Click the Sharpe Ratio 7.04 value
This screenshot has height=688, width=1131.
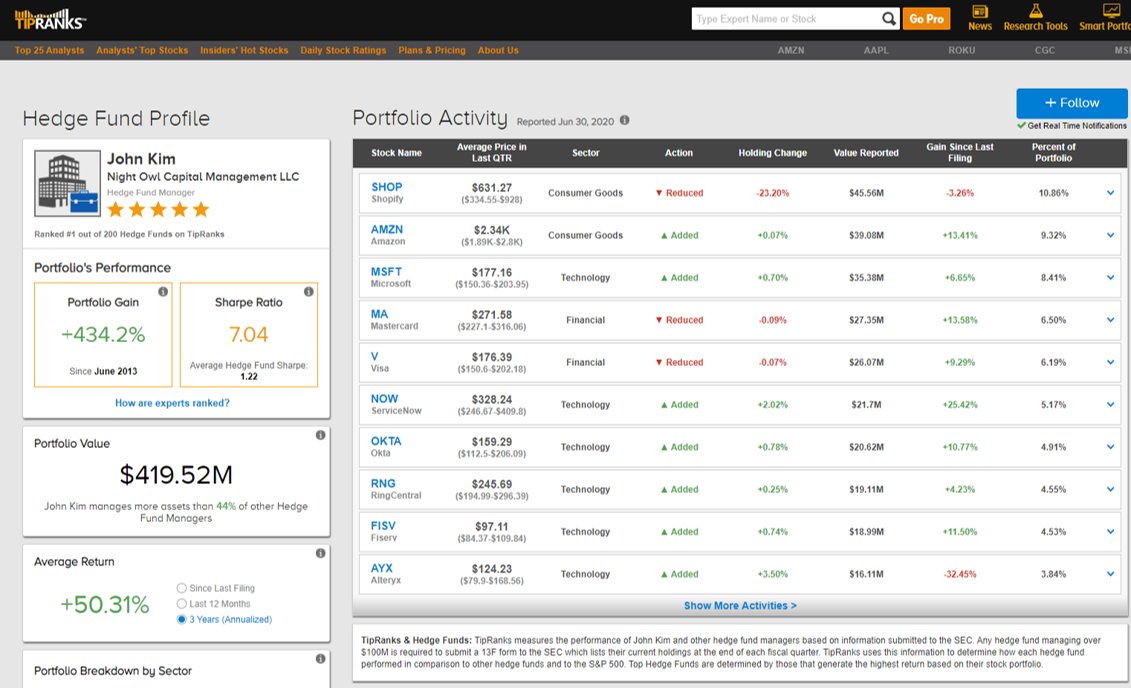pyautogui.click(x=248, y=335)
